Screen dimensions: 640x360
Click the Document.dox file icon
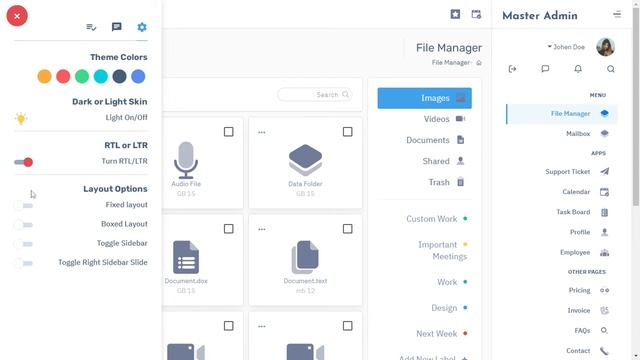(186, 257)
